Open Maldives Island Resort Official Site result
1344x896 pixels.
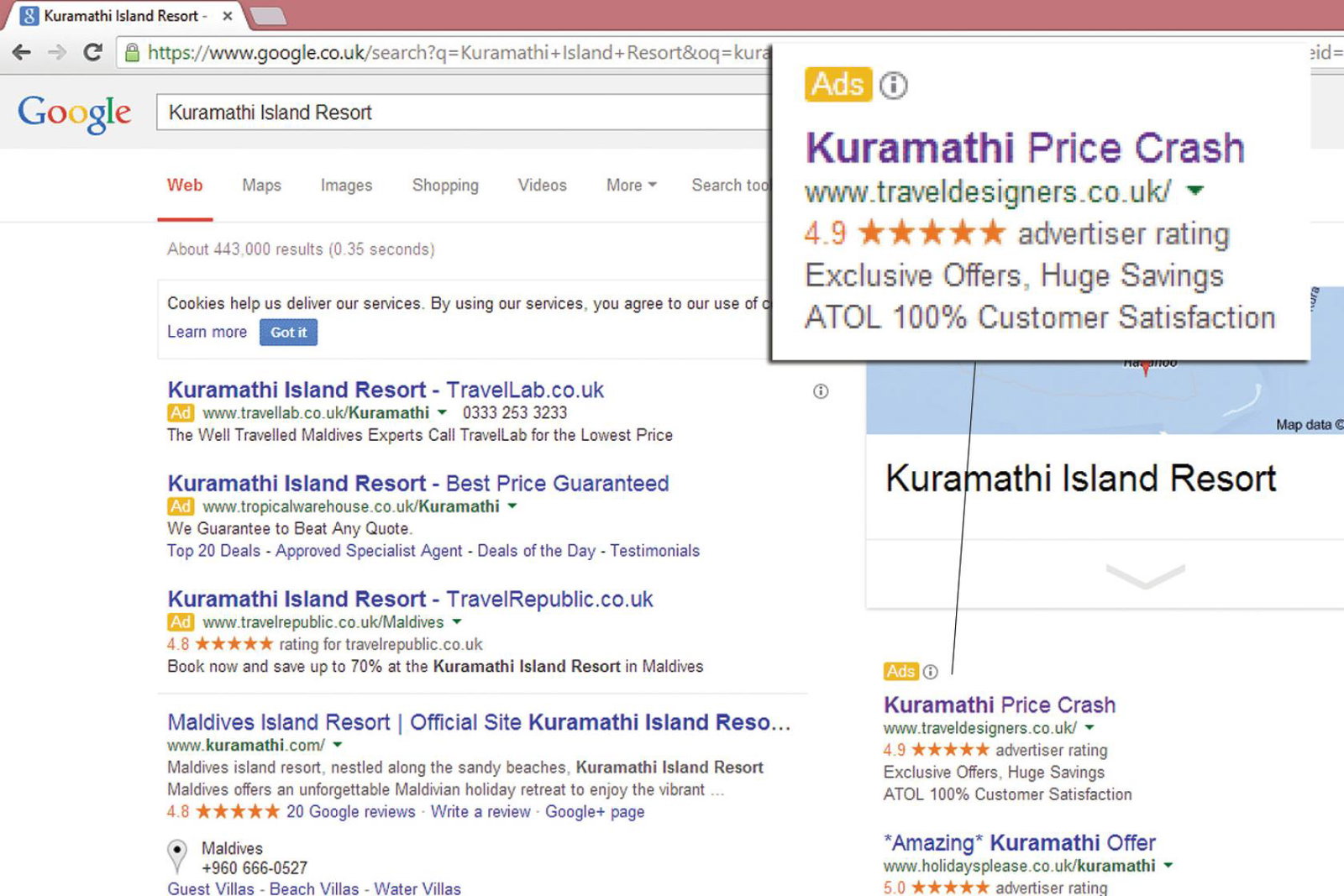(x=479, y=722)
